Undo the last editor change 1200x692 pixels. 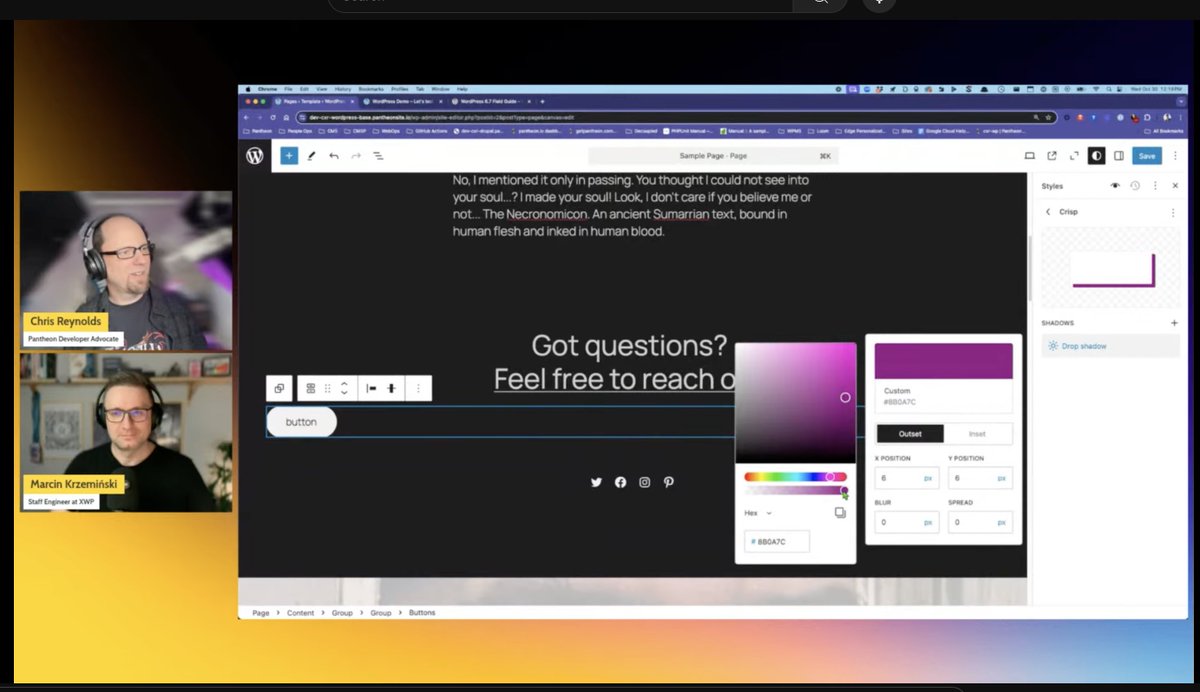(x=333, y=156)
